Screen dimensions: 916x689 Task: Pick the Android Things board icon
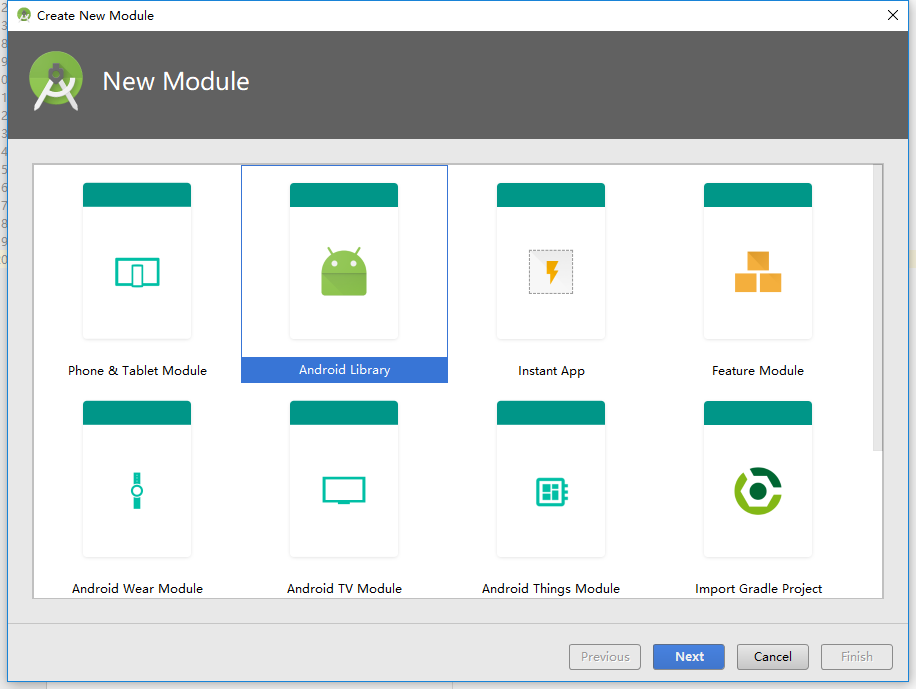click(551, 491)
